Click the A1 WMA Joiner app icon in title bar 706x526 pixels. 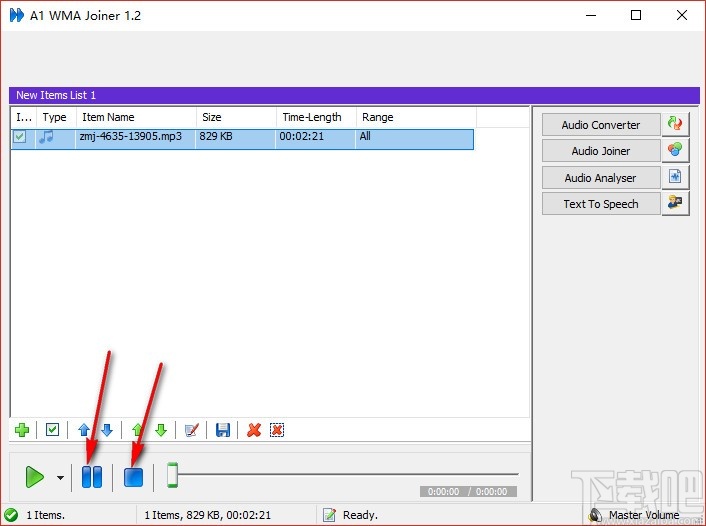pos(17,15)
